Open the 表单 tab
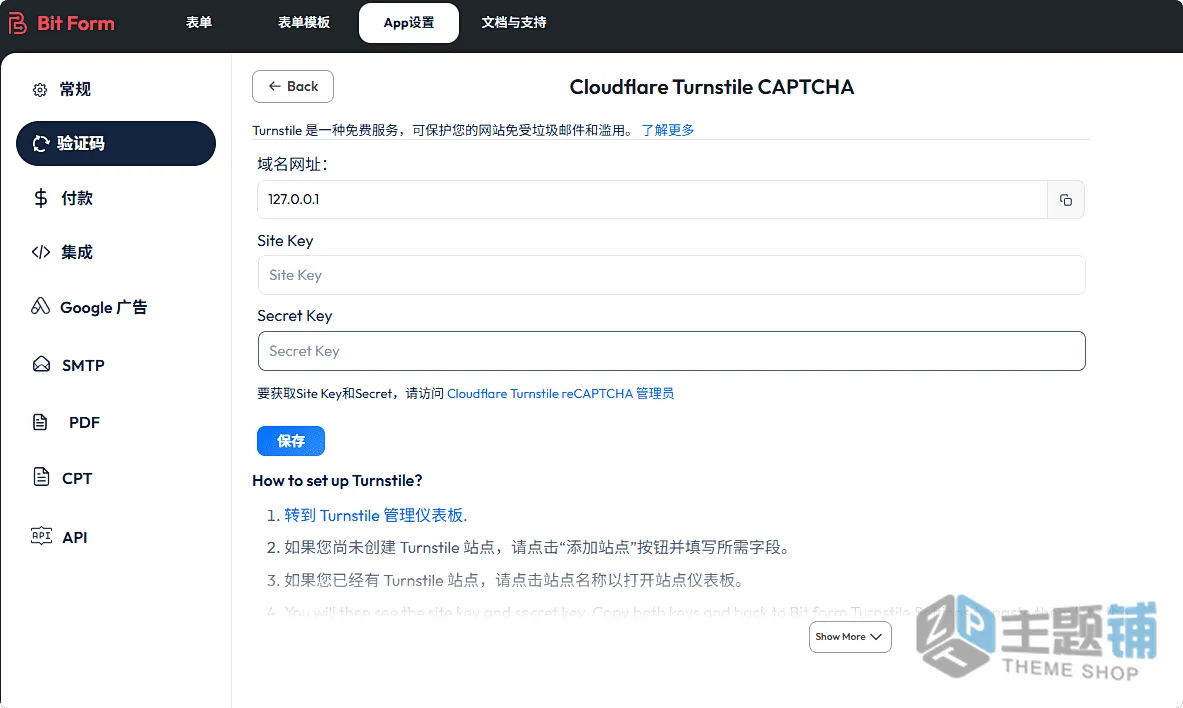 click(x=199, y=23)
